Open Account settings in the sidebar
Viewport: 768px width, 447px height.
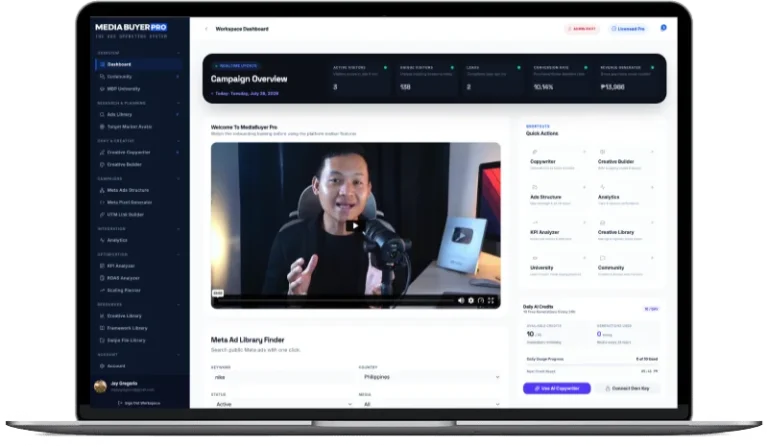[x=139, y=366]
